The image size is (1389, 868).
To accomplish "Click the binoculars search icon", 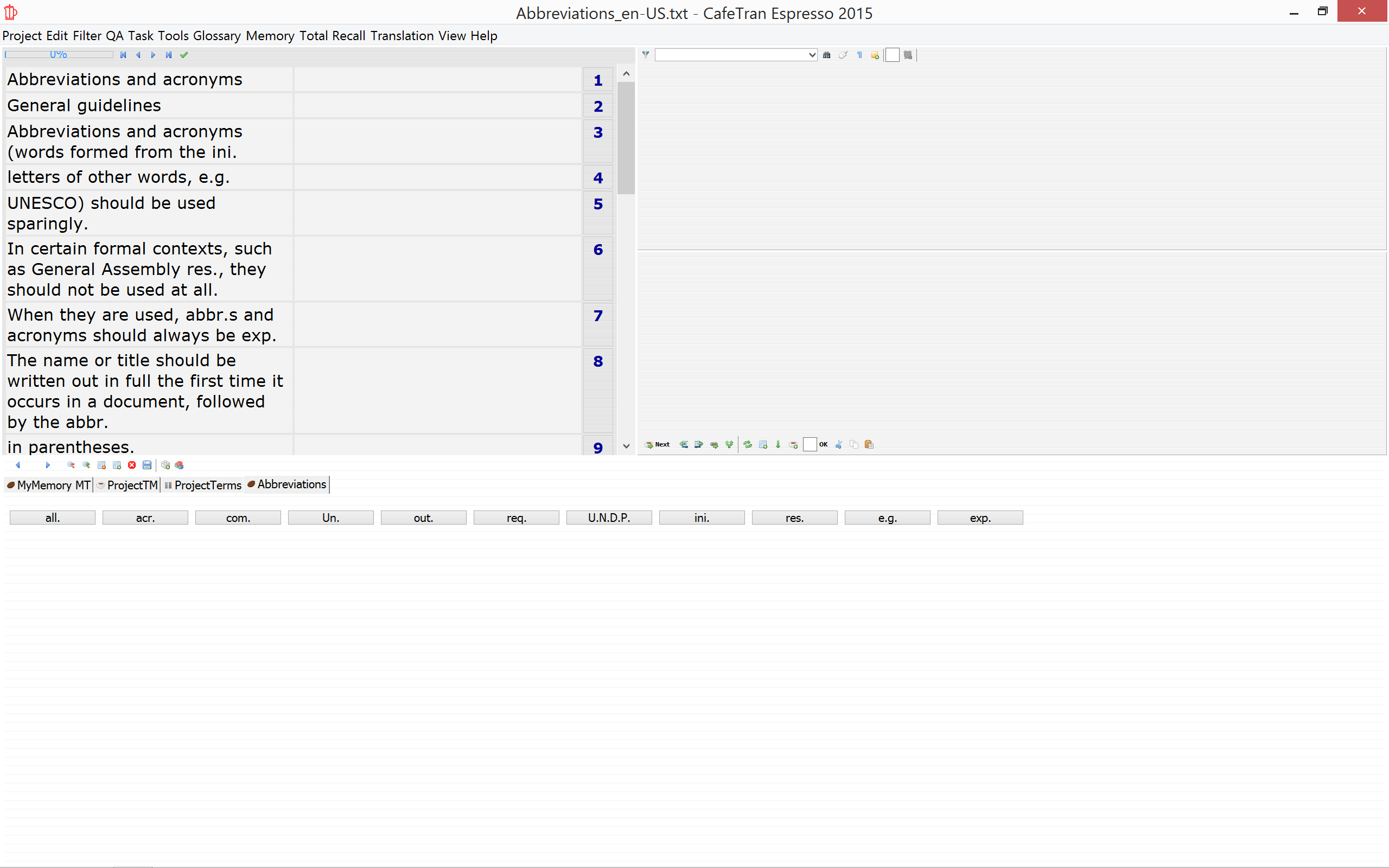I will point(826,55).
